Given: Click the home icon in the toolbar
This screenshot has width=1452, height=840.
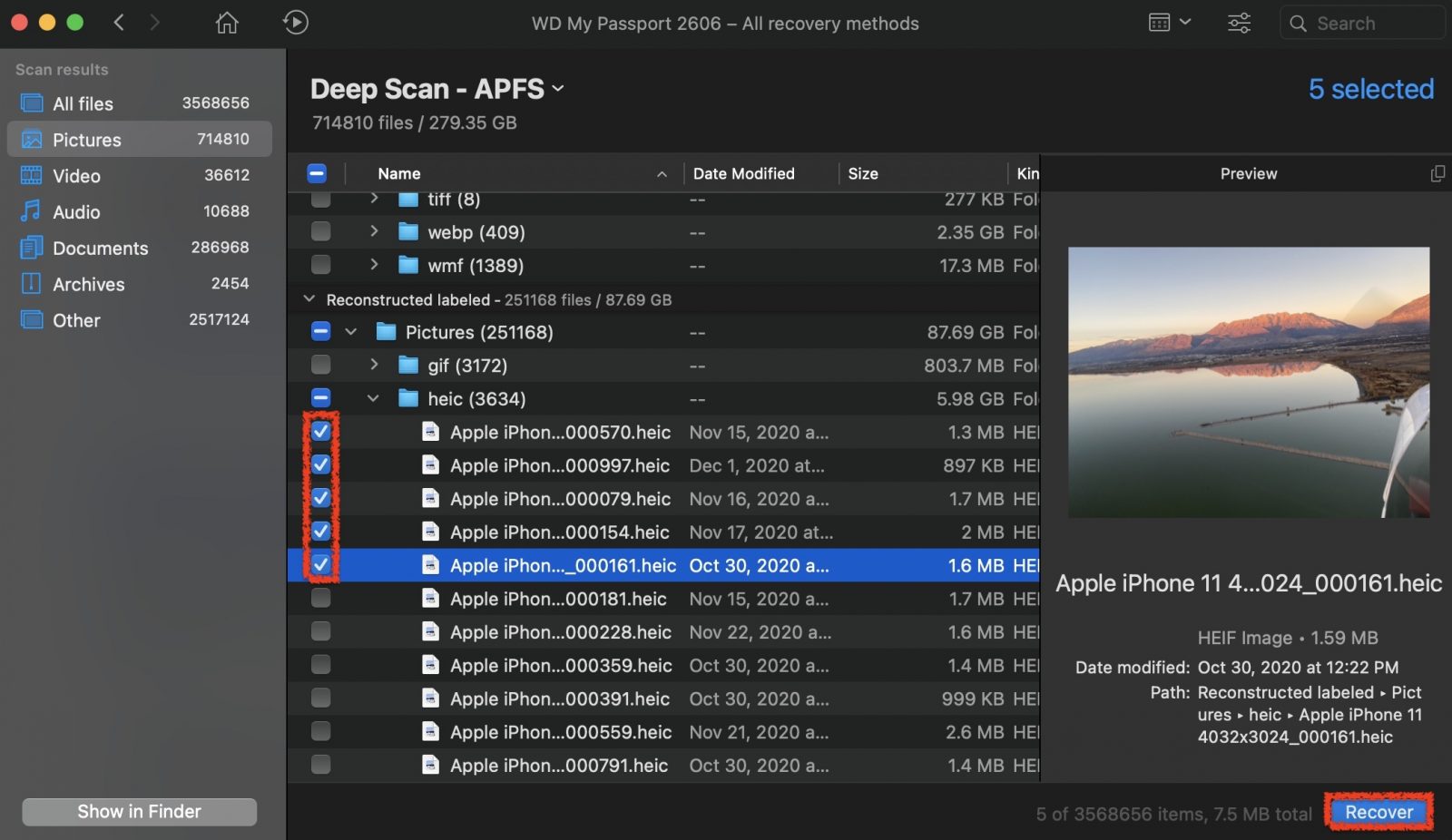Looking at the screenshot, I should click(x=225, y=23).
